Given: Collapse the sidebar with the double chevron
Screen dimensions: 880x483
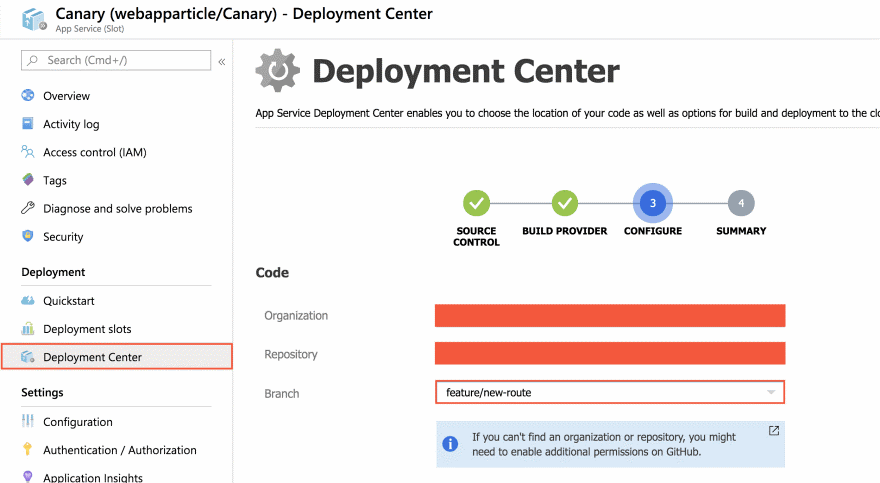Looking at the screenshot, I should [x=222, y=61].
